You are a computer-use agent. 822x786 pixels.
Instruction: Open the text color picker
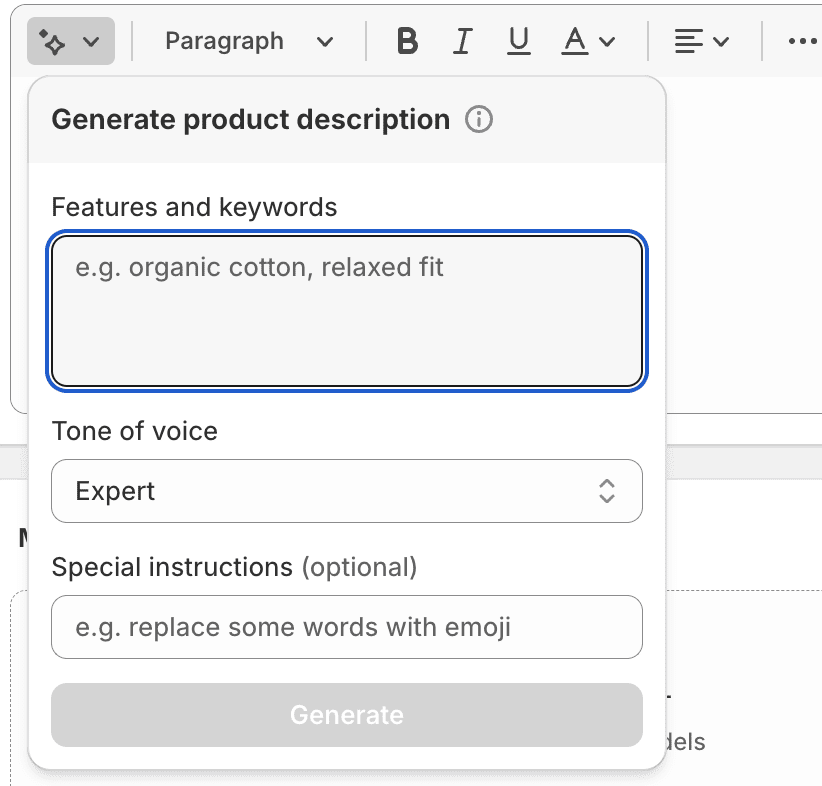pos(588,41)
